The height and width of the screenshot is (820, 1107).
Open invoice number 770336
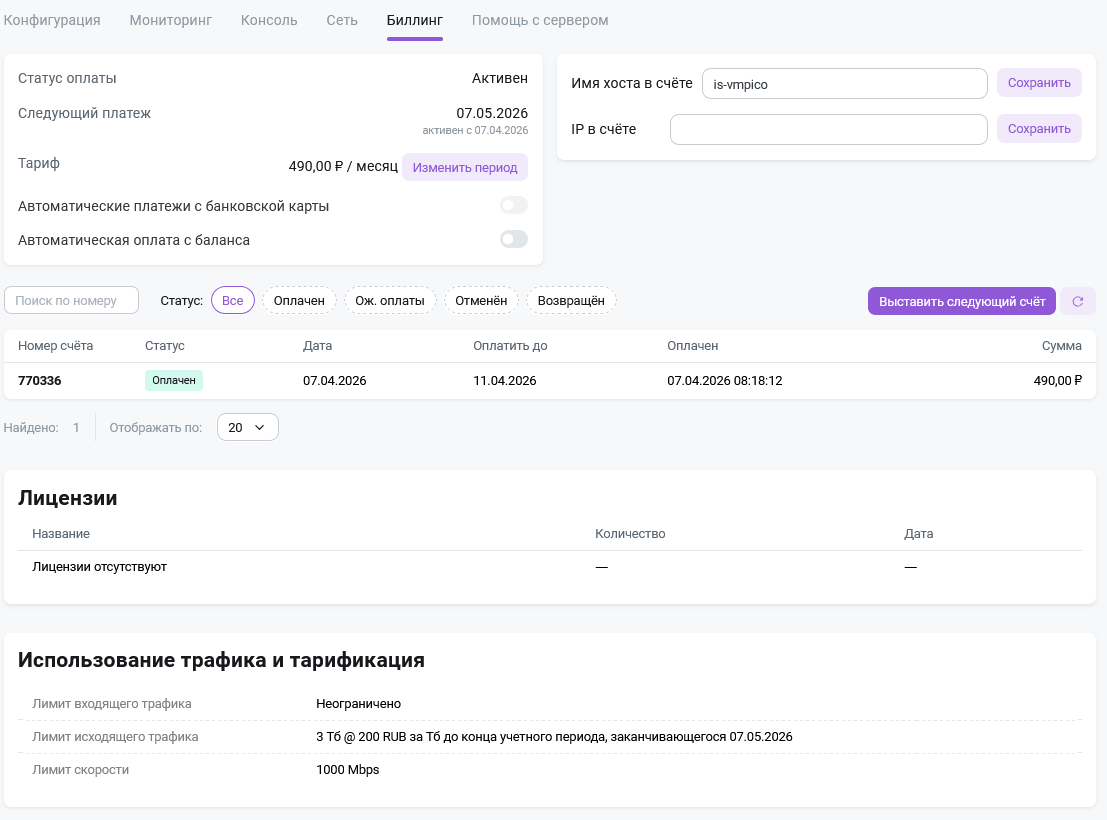[41, 381]
